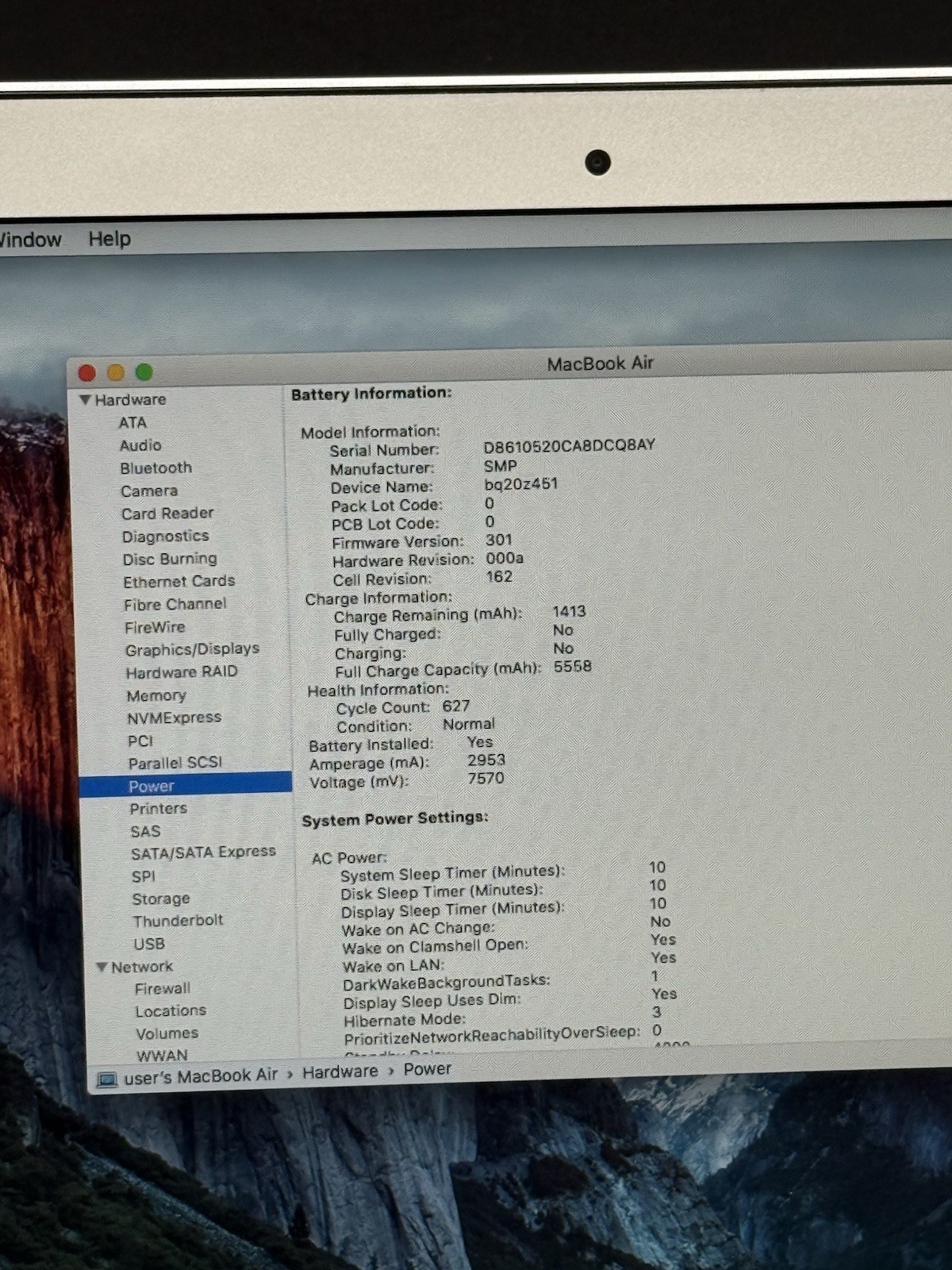
Task: Select Volumes under Network
Action: [167, 1034]
